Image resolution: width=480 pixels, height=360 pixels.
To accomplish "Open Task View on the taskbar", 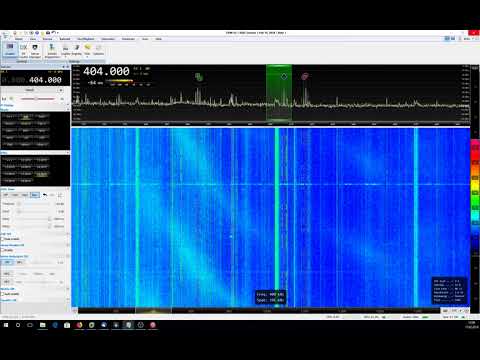I will tap(30, 325).
